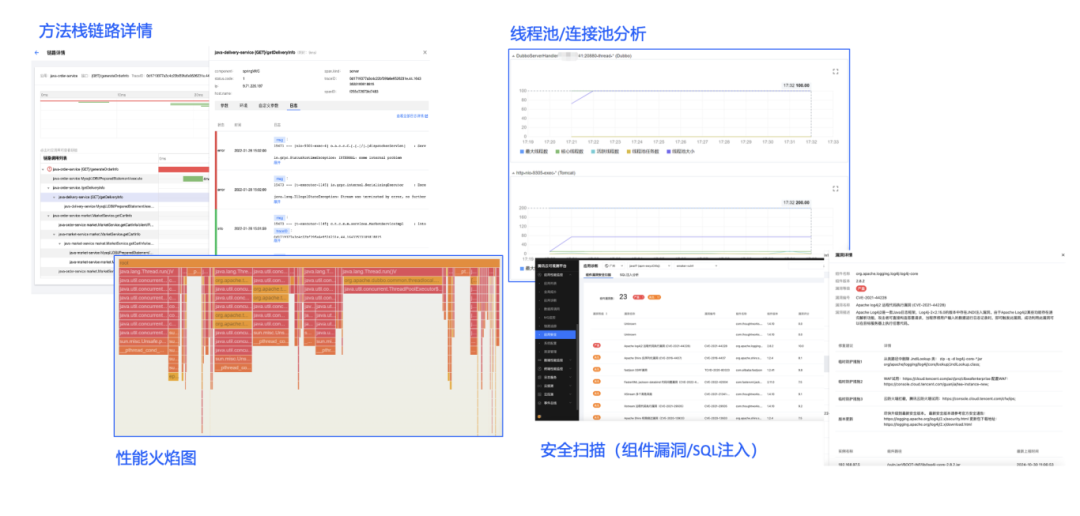Select the highlighted blue sidebar menu item

click(x=556, y=333)
